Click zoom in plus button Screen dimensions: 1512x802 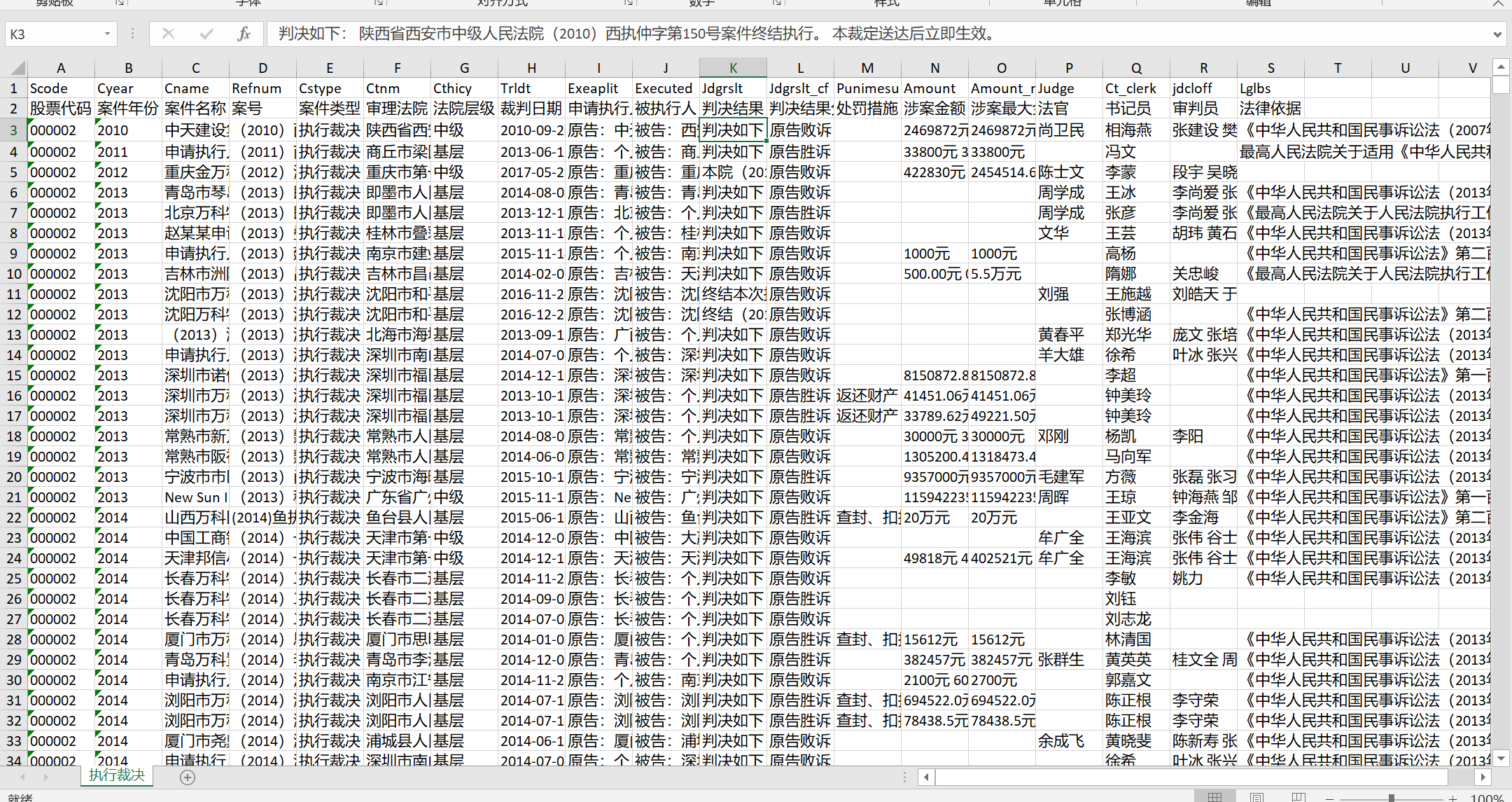point(1453,798)
